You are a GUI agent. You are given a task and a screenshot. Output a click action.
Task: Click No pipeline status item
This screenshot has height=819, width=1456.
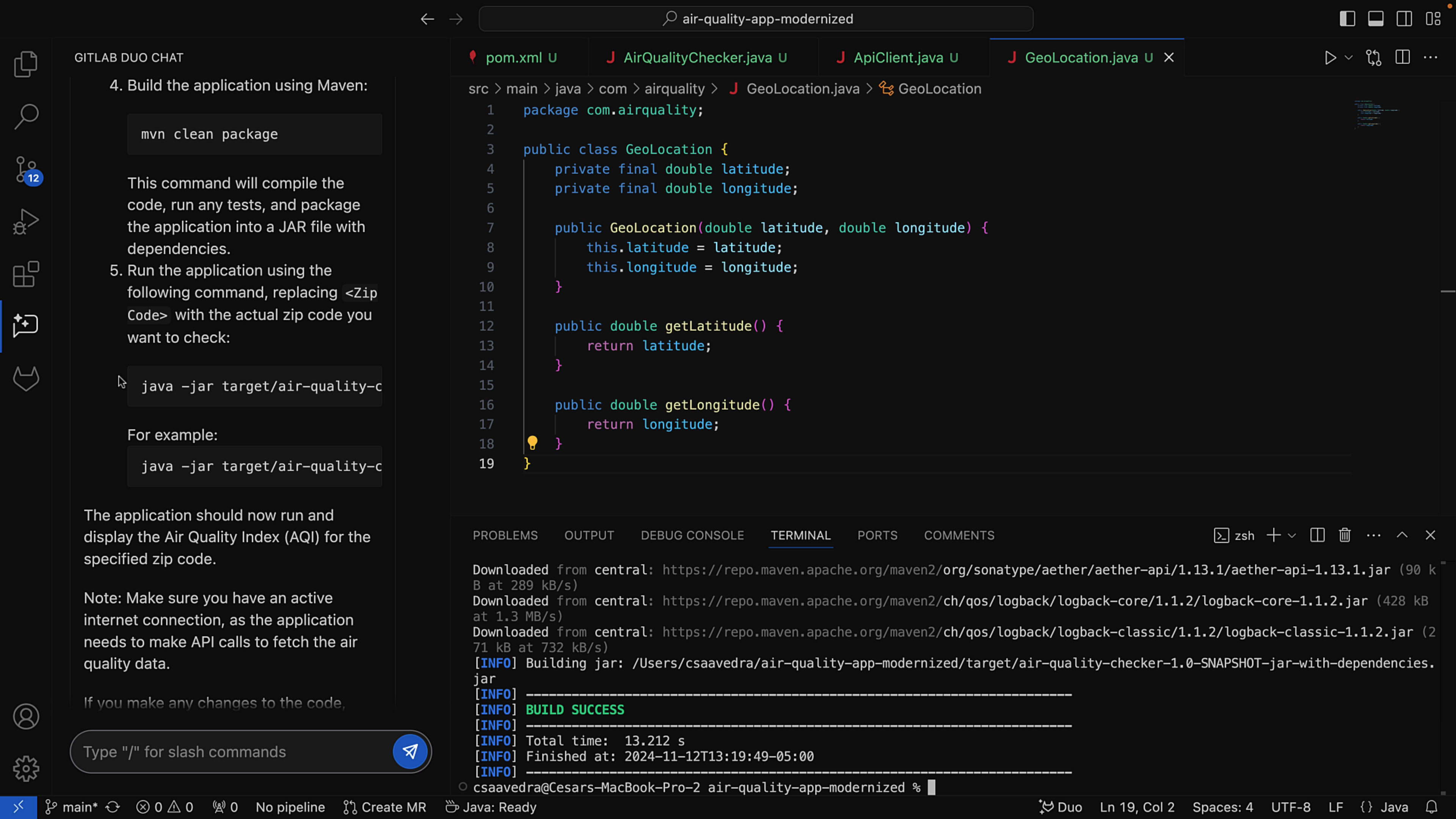tap(290, 807)
